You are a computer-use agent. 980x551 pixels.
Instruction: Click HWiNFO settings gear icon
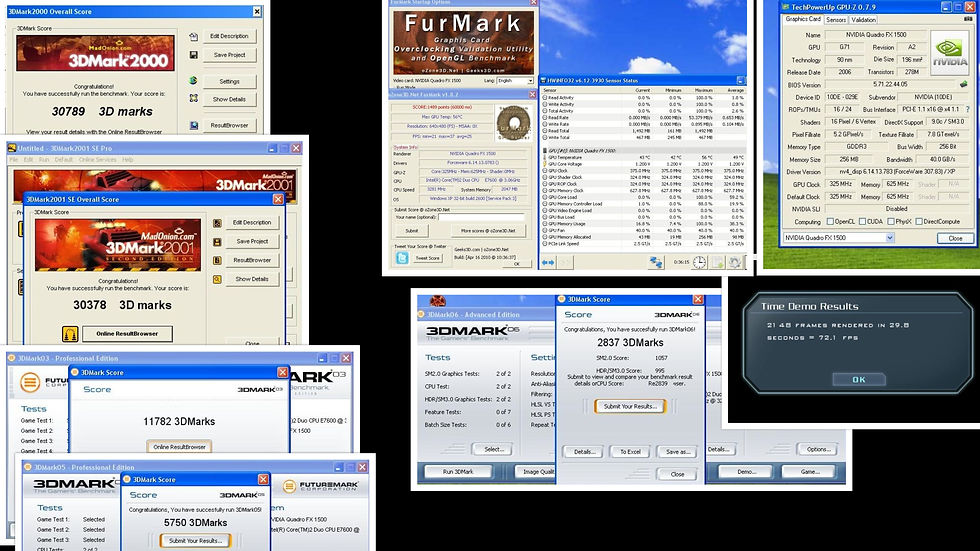click(x=735, y=262)
